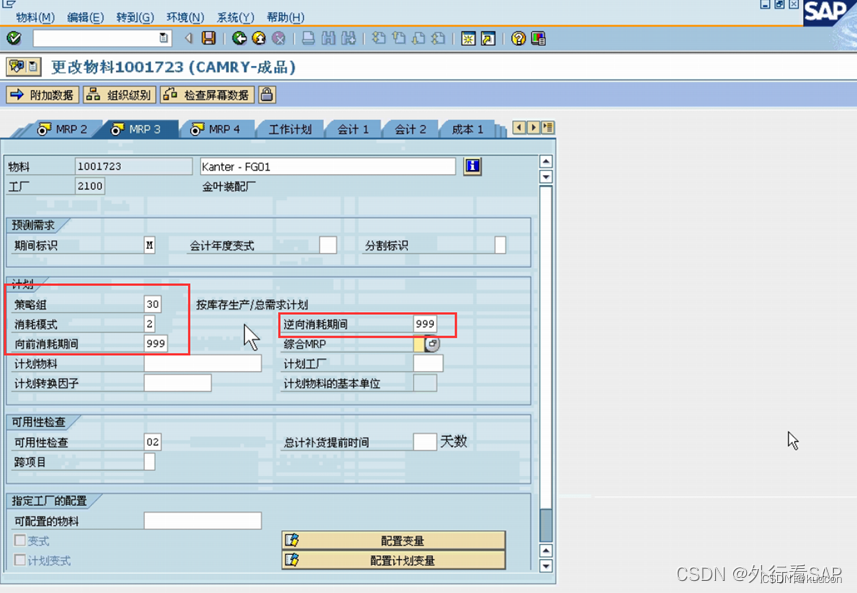Open Find with binoculars icon
Image resolution: width=857 pixels, height=593 pixels.
328,38
